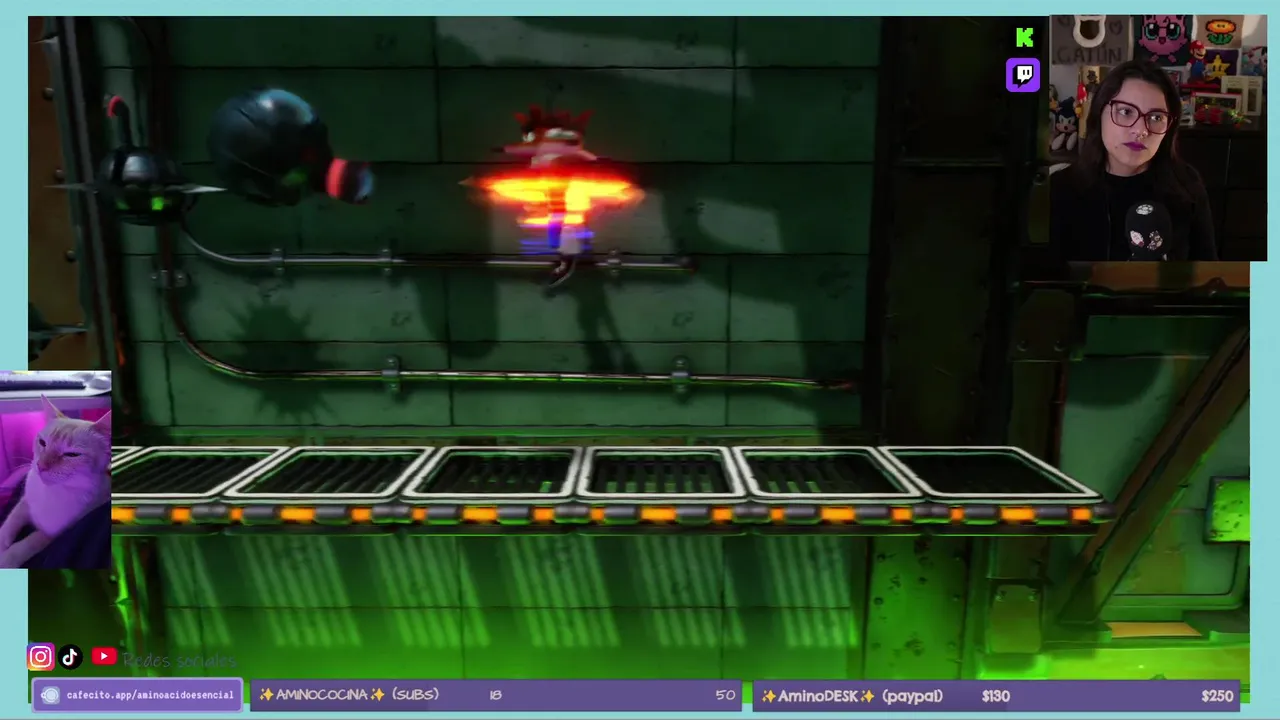1280x720 pixels.
Task: Click the AMINOCOCINA subs goal progress bar
Action: pyautogui.click(x=496, y=695)
